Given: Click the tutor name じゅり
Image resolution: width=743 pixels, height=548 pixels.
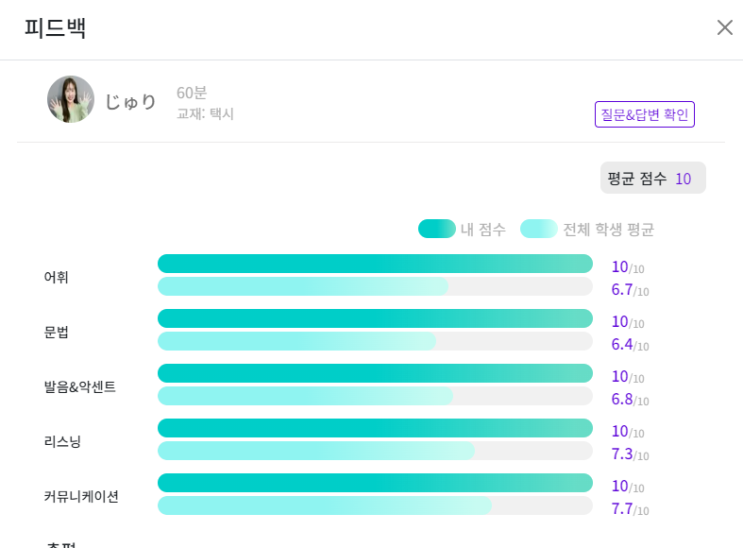Looking at the screenshot, I should coord(131,102).
